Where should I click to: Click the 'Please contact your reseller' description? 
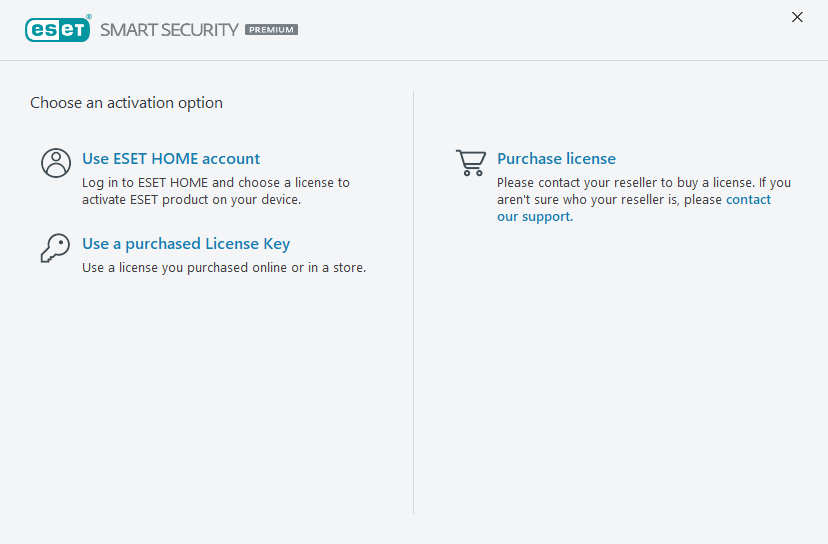click(643, 183)
